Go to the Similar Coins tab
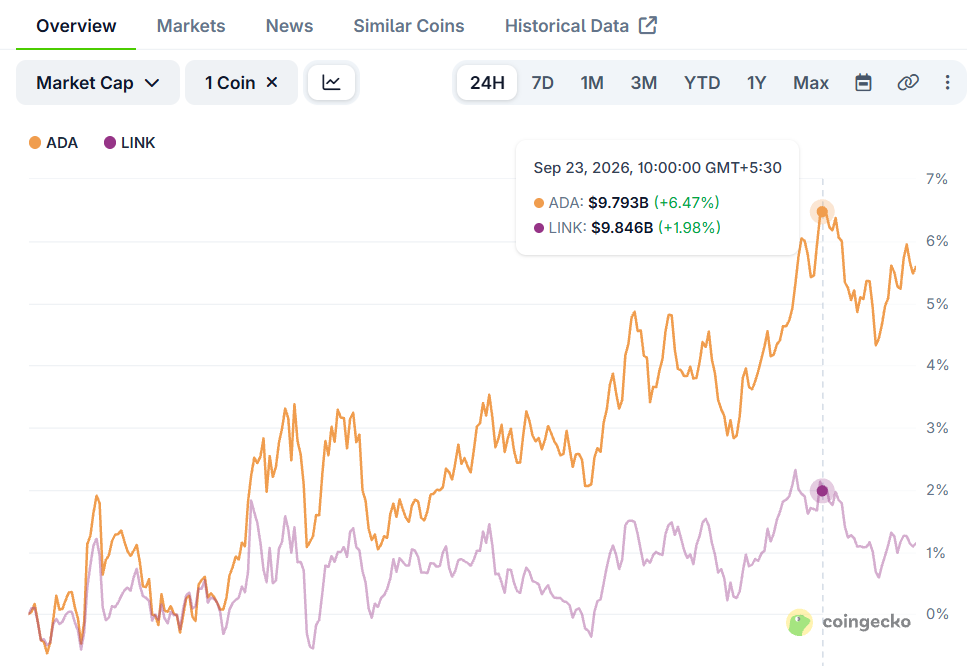972x666 pixels. coord(409,26)
